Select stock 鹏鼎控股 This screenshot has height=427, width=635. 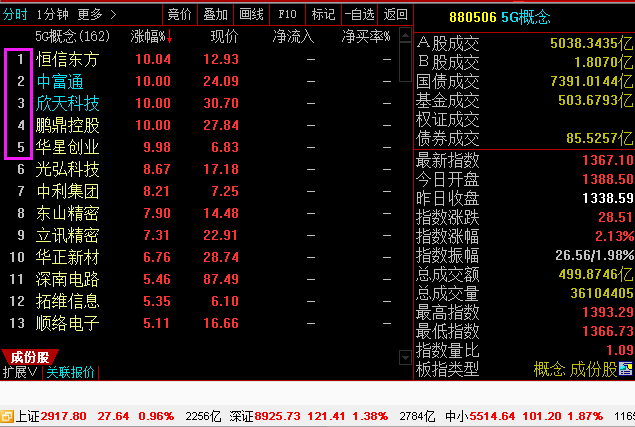tap(67, 125)
